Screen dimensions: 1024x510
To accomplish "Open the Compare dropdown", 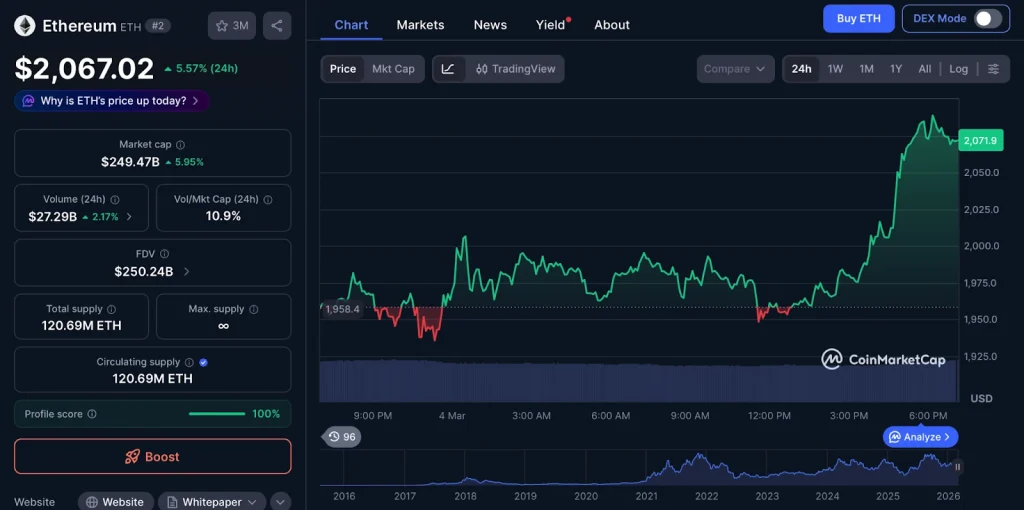I will 735,69.
